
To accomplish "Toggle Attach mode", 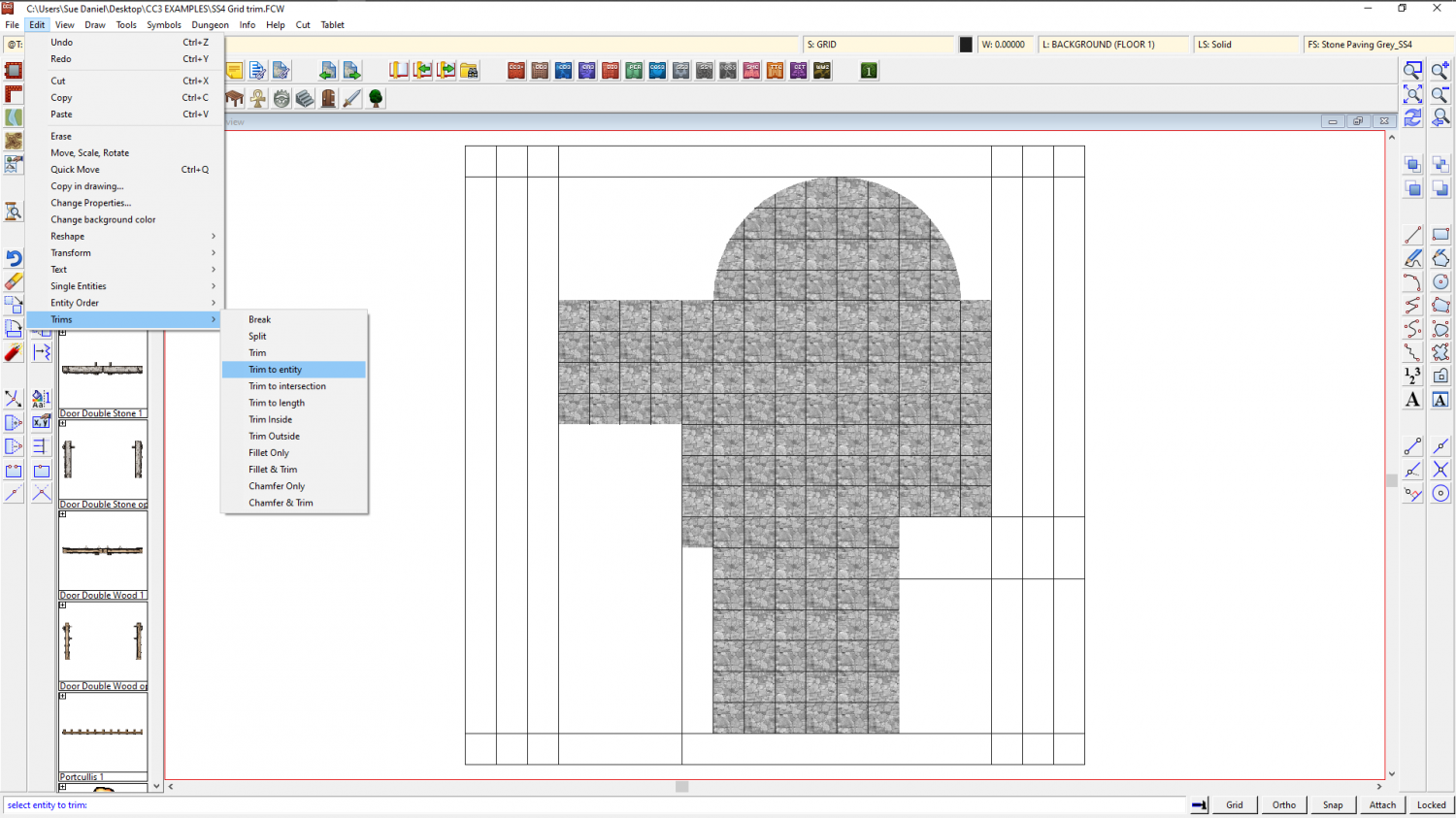I will [1382, 804].
